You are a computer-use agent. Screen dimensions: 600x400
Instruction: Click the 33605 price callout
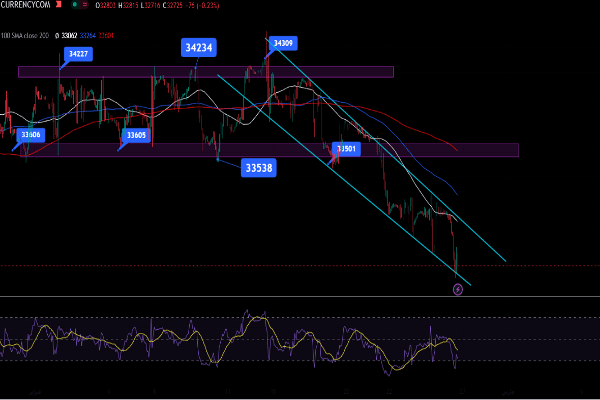(135, 135)
